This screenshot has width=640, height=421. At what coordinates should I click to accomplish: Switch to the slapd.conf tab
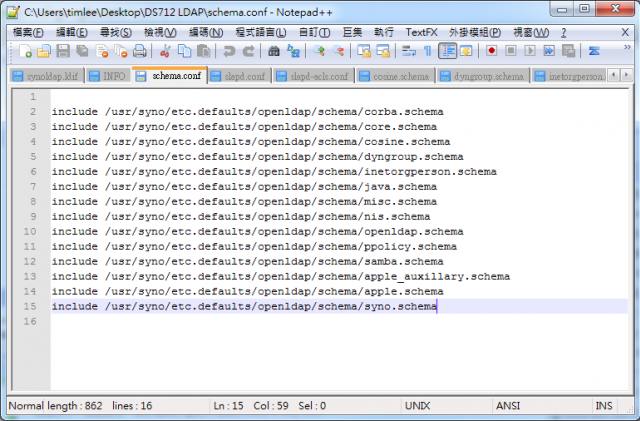pos(239,76)
